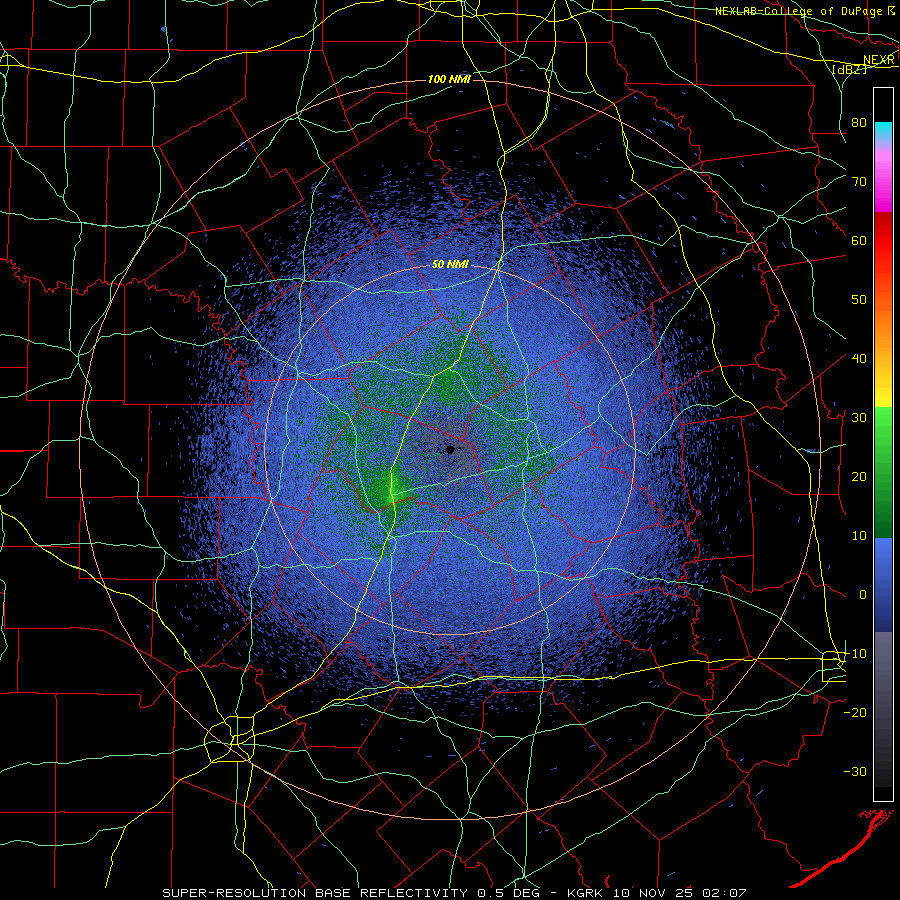This screenshot has width=900, height=900.
Task: Click the red segment of the color bar
Action: (x=883, y=241)
